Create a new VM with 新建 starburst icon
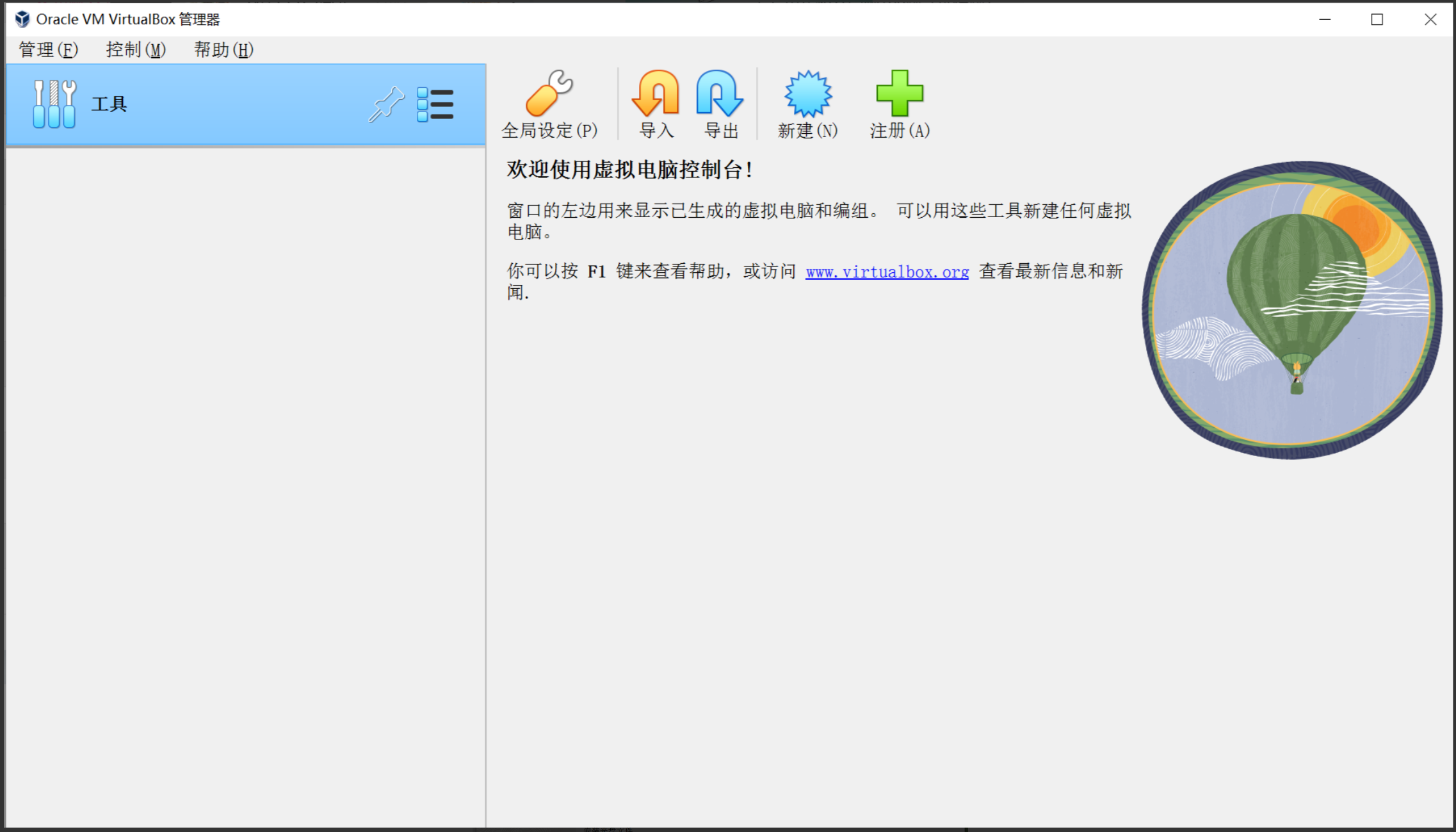The height and width of the screenshot is (832, 1456). click(x=808, y=93)
